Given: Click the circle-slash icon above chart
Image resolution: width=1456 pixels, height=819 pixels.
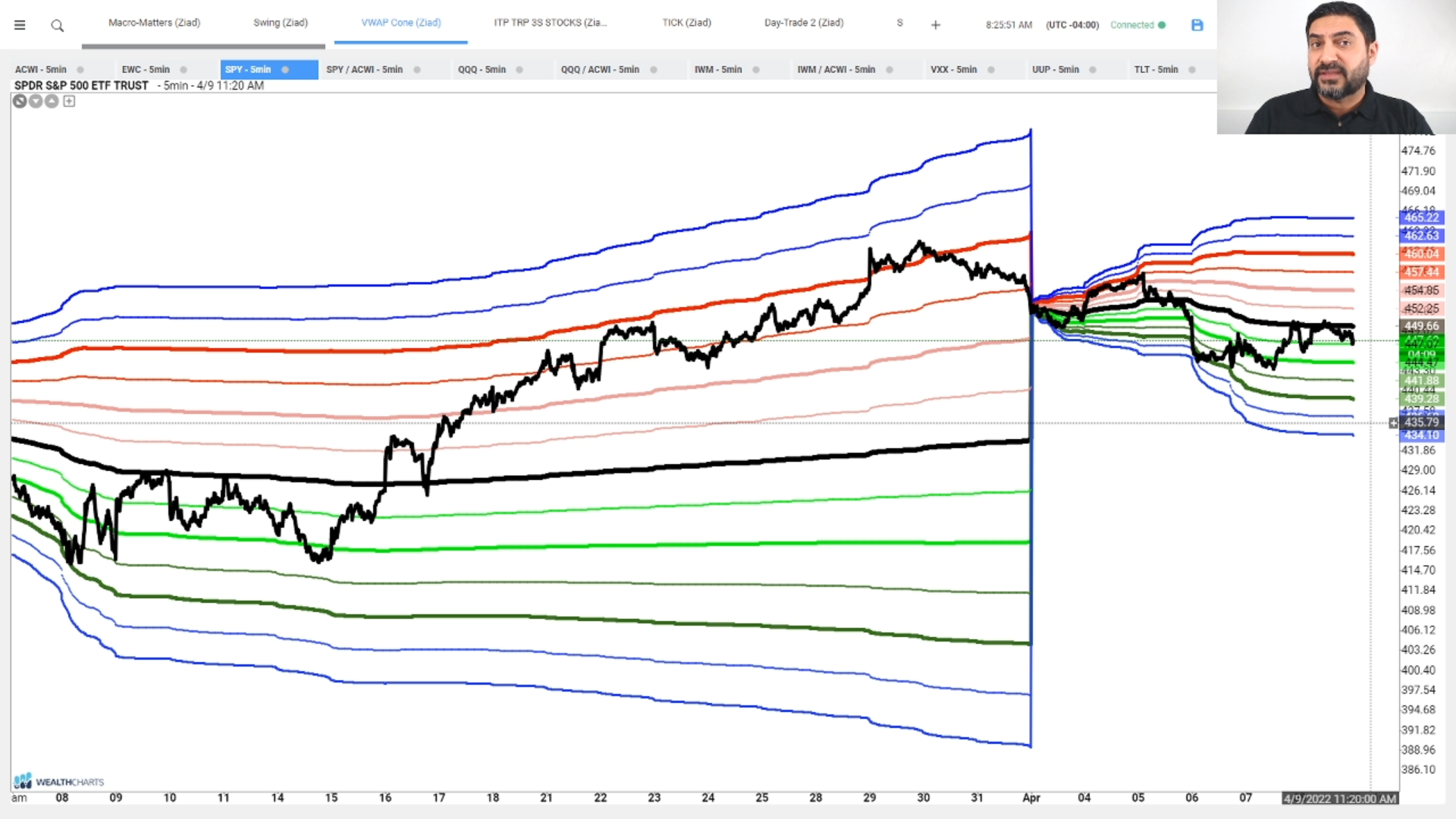Looking at the screenshot, I should click(x=20, y=101).
